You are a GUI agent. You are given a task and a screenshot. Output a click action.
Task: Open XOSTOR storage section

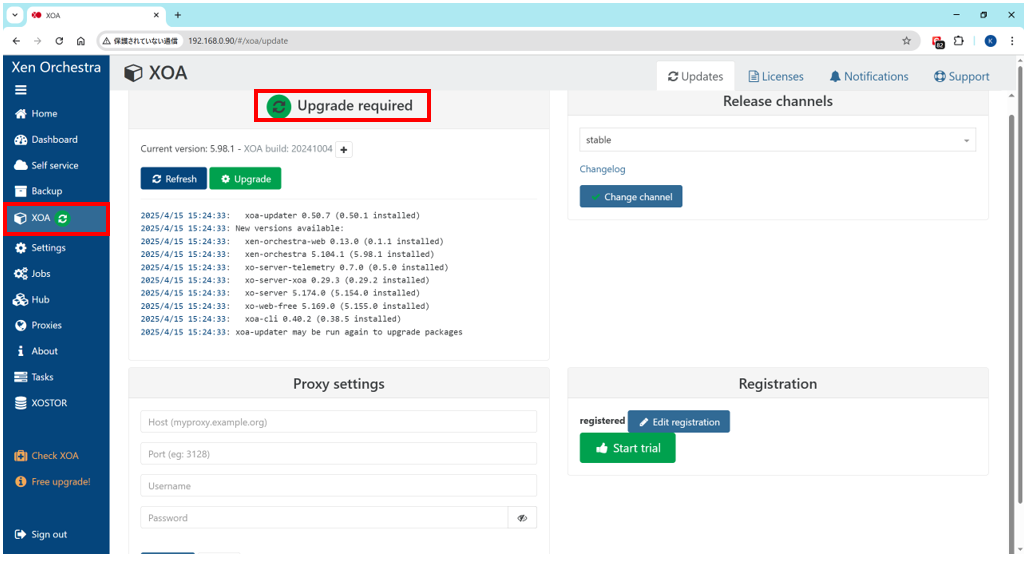pos(48,403)
